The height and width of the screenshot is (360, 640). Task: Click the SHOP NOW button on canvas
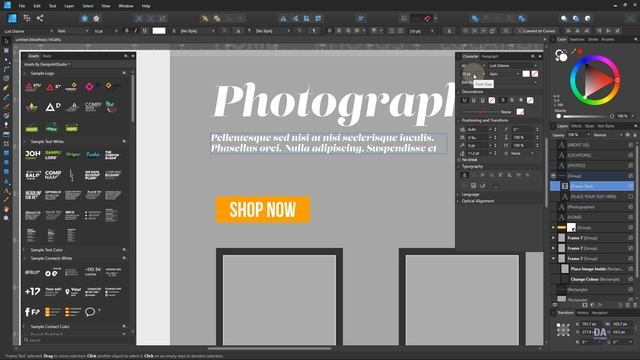pyautogui.click(x=263, y=209)
